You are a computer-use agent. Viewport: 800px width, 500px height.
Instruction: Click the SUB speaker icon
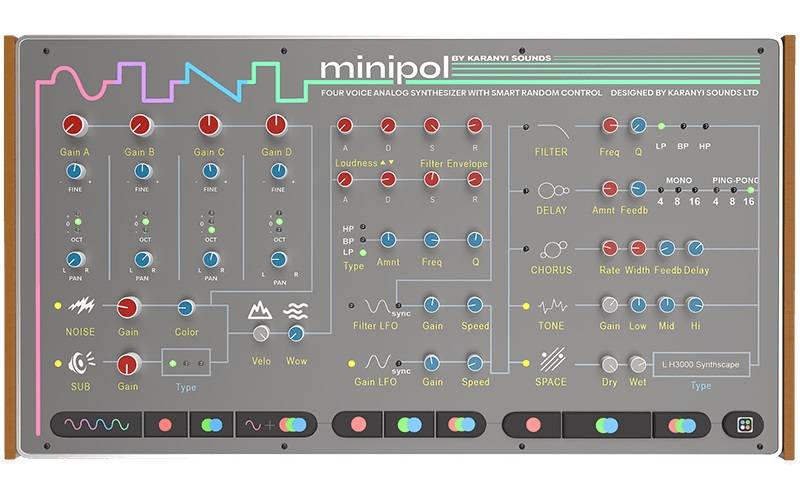tap(80, 362)
